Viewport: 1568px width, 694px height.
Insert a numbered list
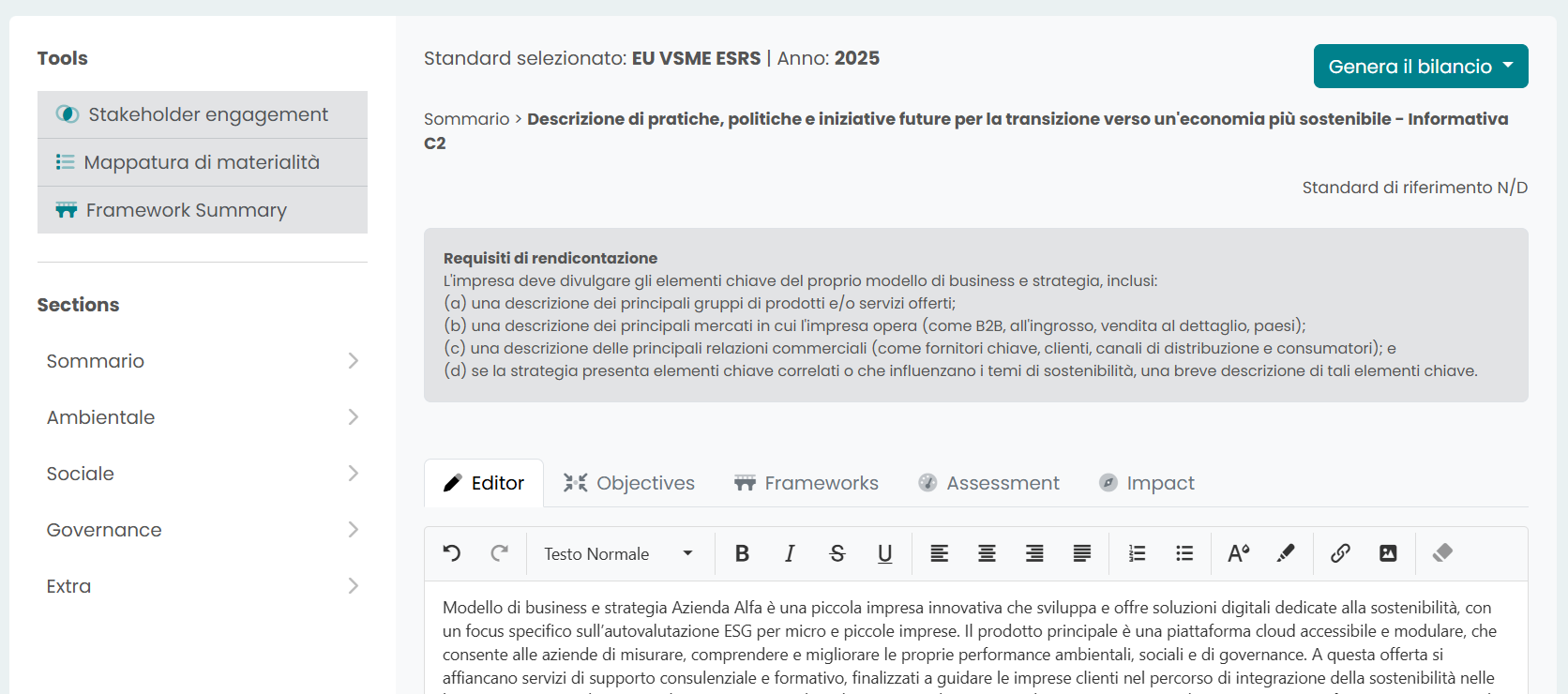pyautogui.click(x=1137, y=553)
